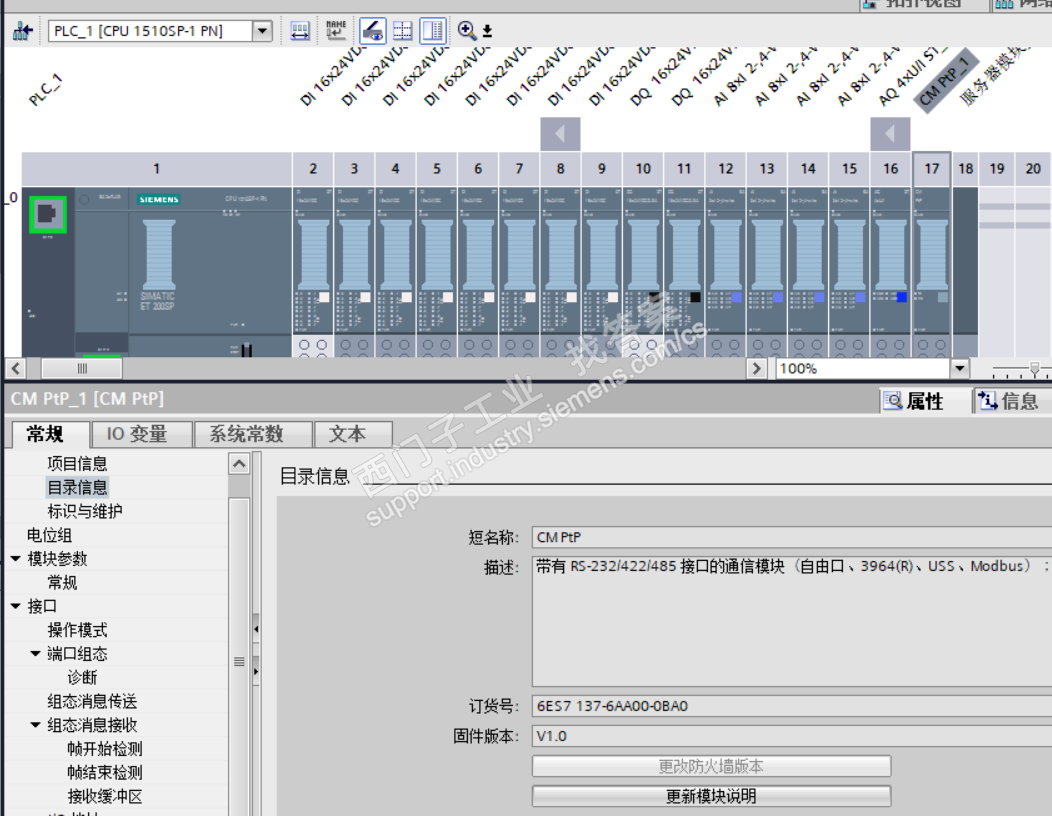This screenshot has width=1052, height=816.
Task: Click the 短名称 field containing CM PtP
Action: (x=792, y=538)
